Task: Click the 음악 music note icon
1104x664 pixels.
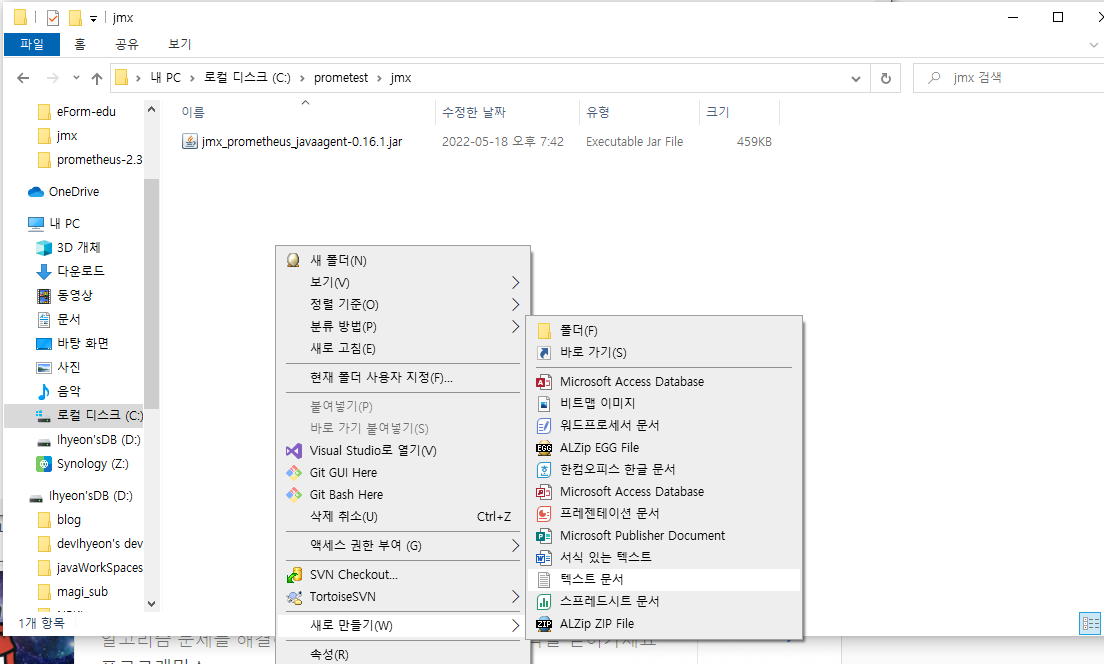Action: click(44, 391)
